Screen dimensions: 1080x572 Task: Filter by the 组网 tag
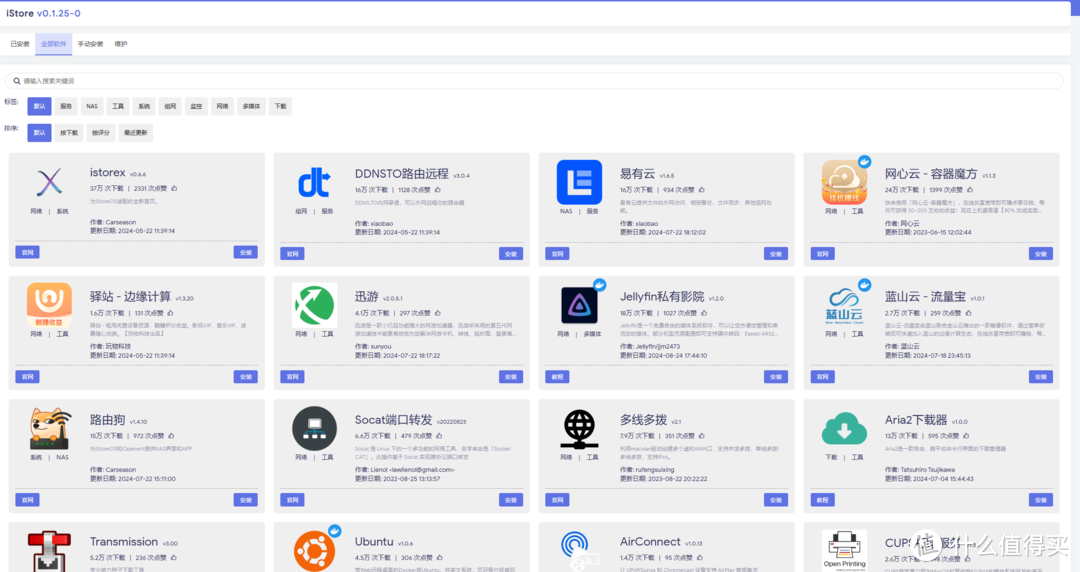click(170, 106)
